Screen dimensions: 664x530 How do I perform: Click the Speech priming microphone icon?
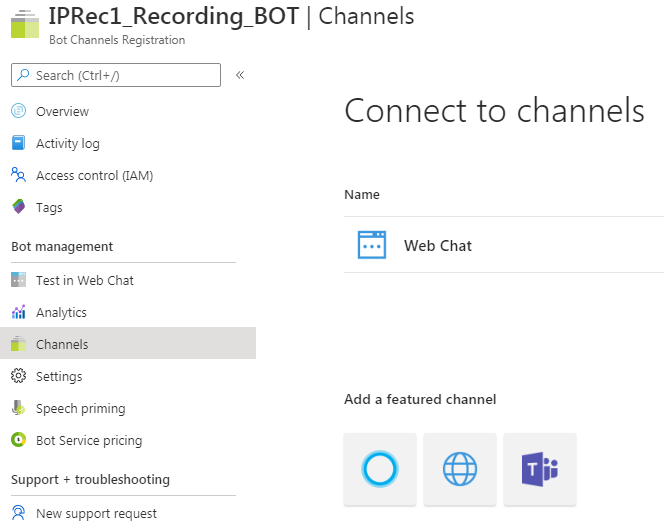[18, 408]
